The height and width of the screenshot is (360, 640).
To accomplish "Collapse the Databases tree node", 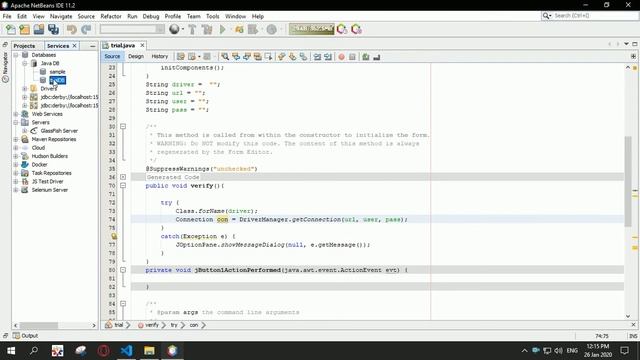I will coord(16,55).
